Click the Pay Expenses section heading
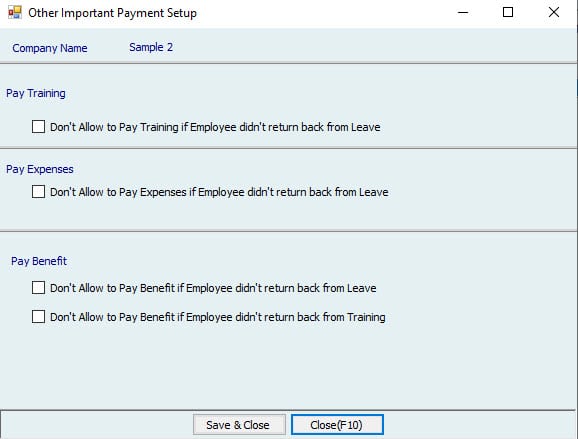 (40, 169)
